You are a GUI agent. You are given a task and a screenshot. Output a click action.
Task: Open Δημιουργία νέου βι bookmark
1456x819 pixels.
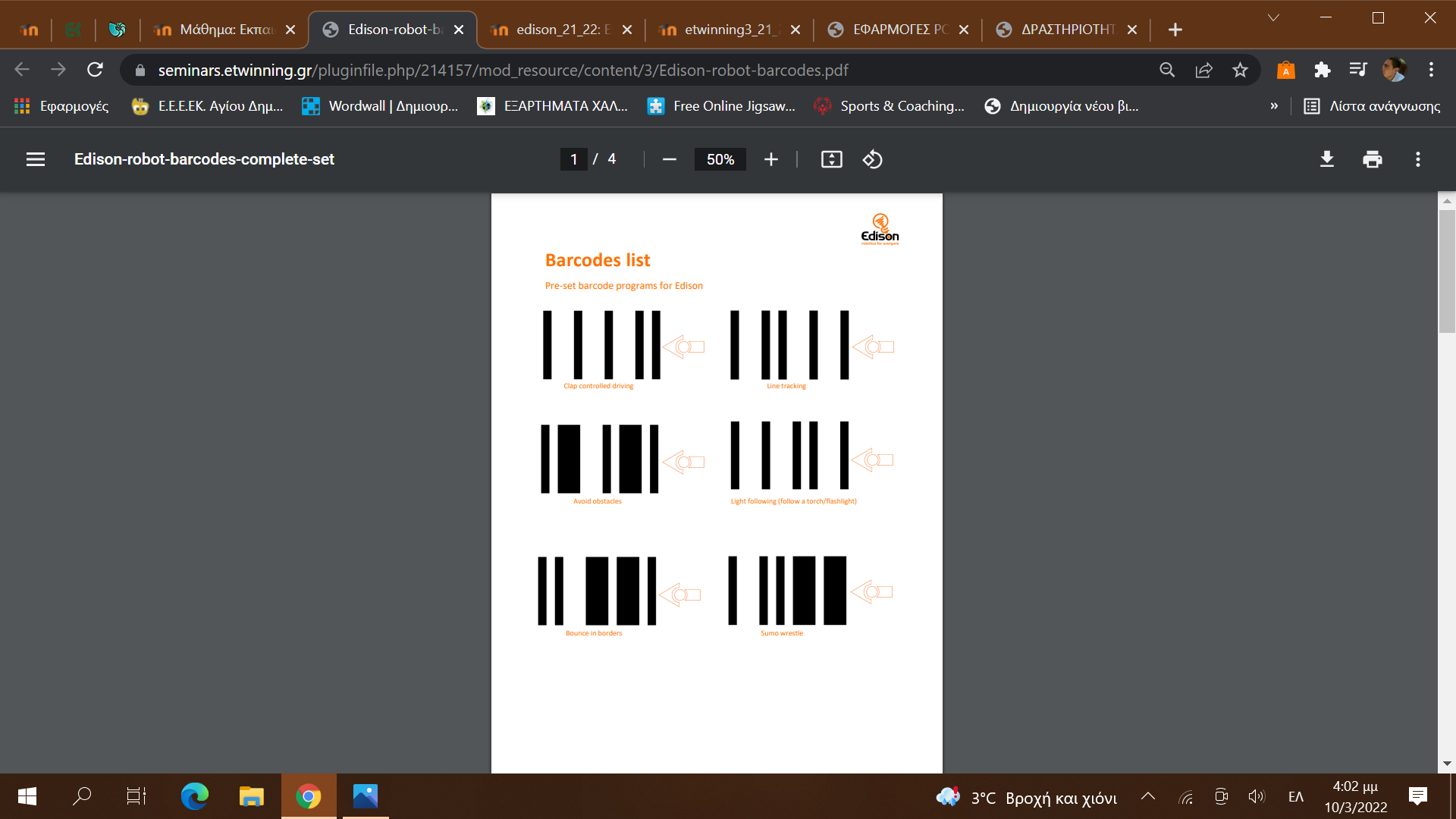pos(1062,106)
